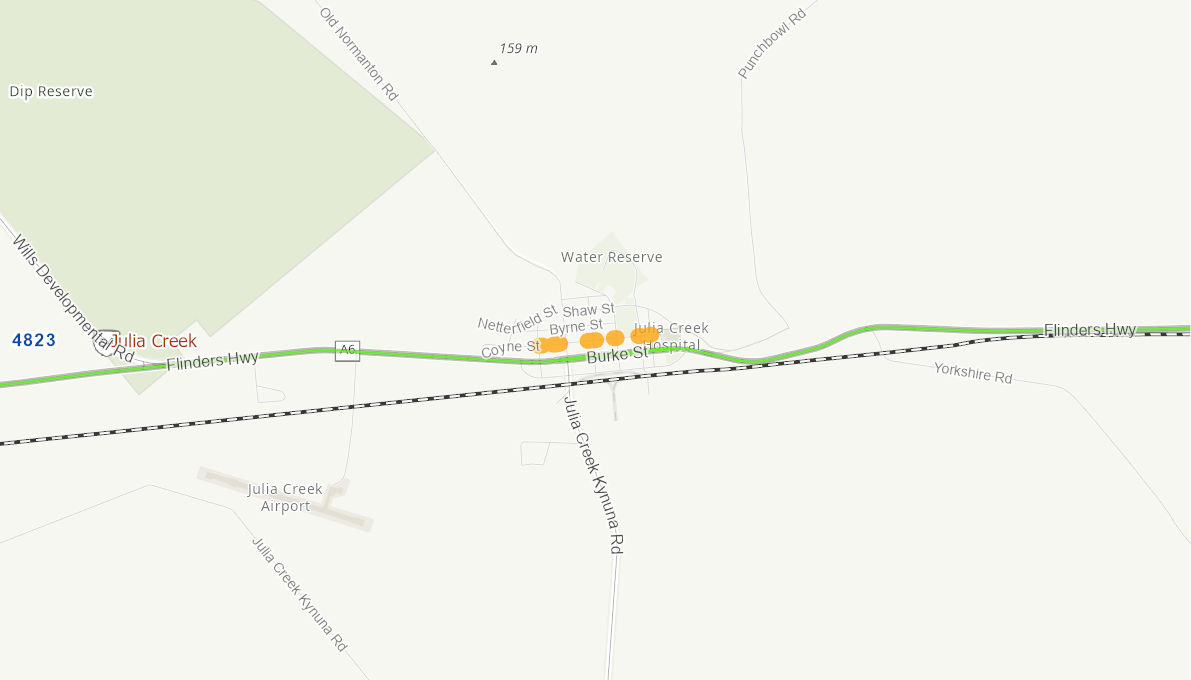1191x680 pixels.
Task: Click the A6 route shield icon
Action: tap(347, 350)
